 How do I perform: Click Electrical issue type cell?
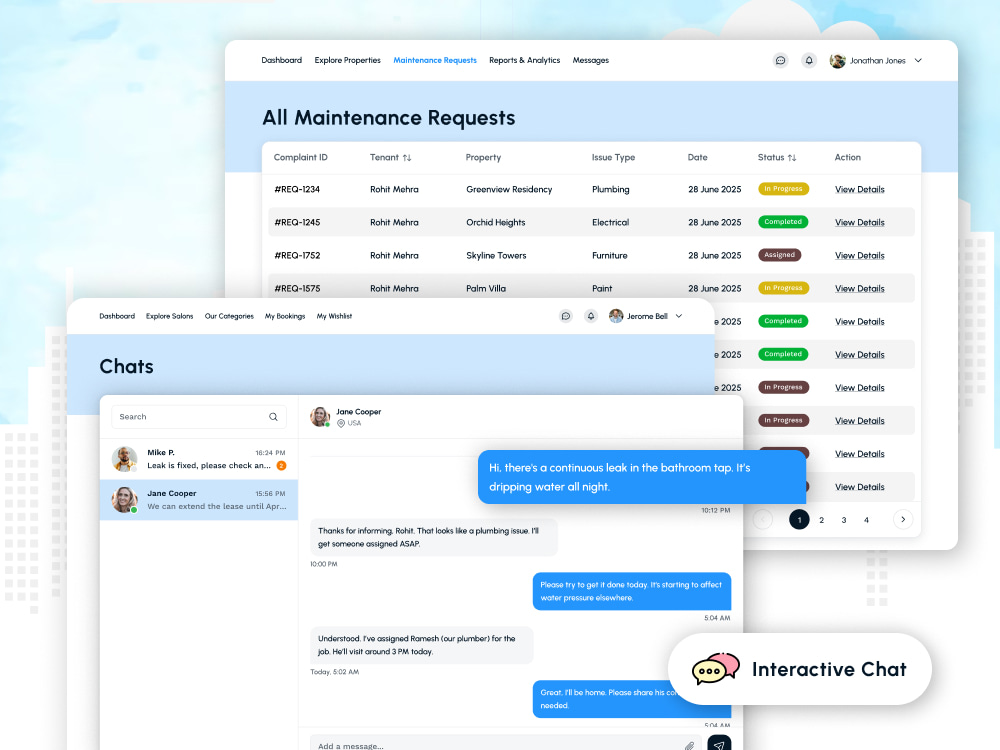610,223
